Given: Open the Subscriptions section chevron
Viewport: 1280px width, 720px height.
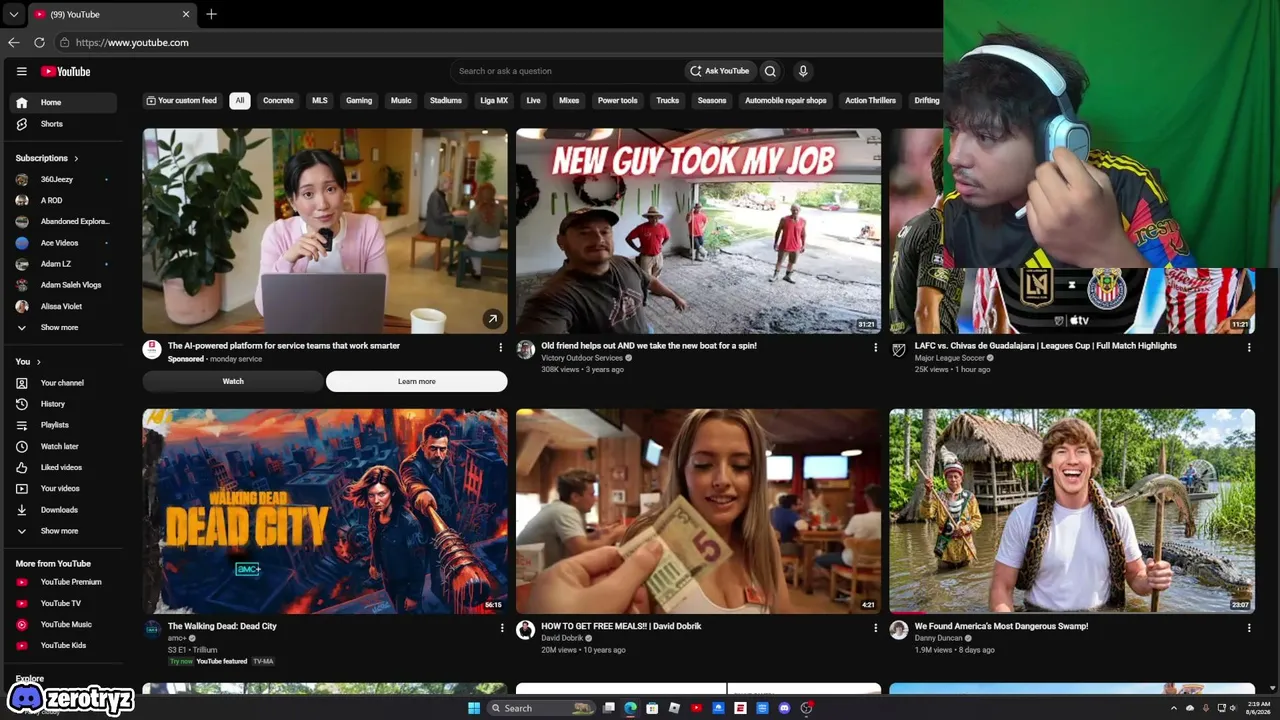Looking at the screenshot, I should point(76,158).
